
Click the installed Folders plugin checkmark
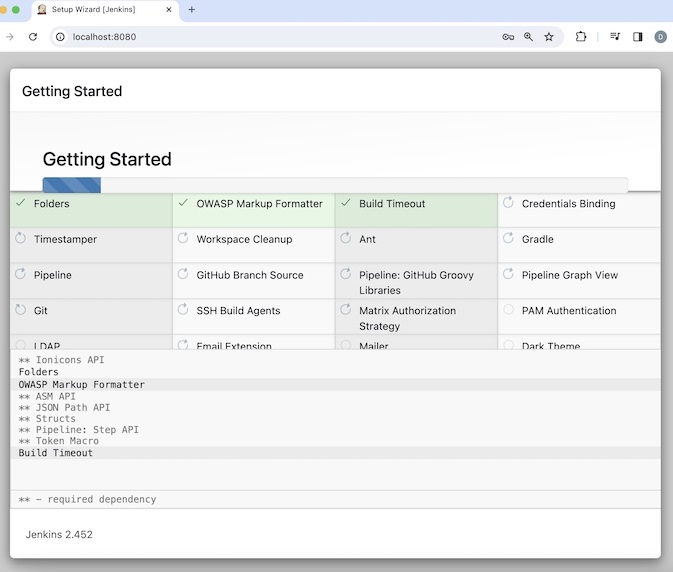coord(20,203)
